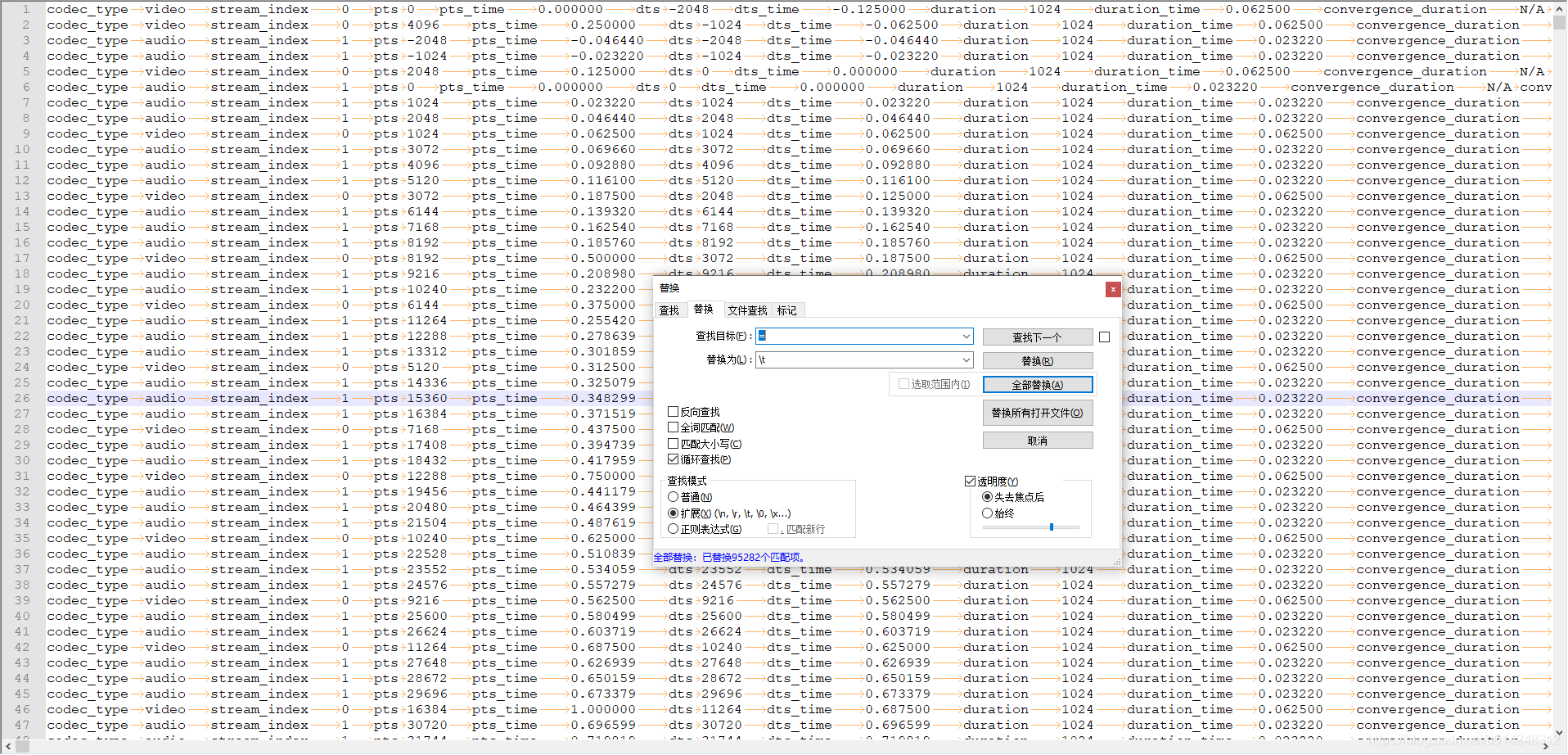Enable the 全词匹配 checkbox
Screen dimensions: 1568x755
(x=673, y=427)
